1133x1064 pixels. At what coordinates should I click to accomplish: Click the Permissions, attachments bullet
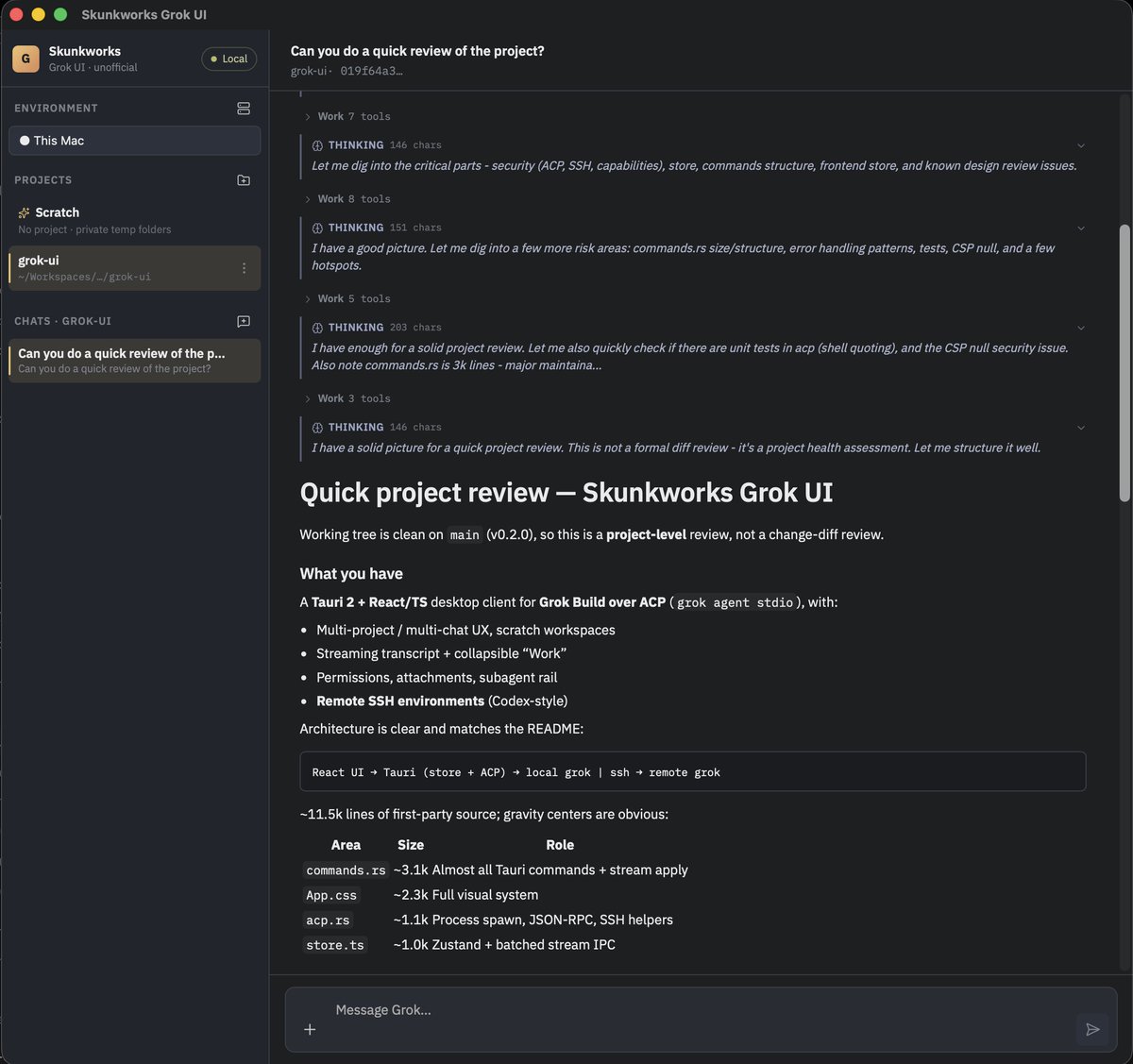point(436,678)
